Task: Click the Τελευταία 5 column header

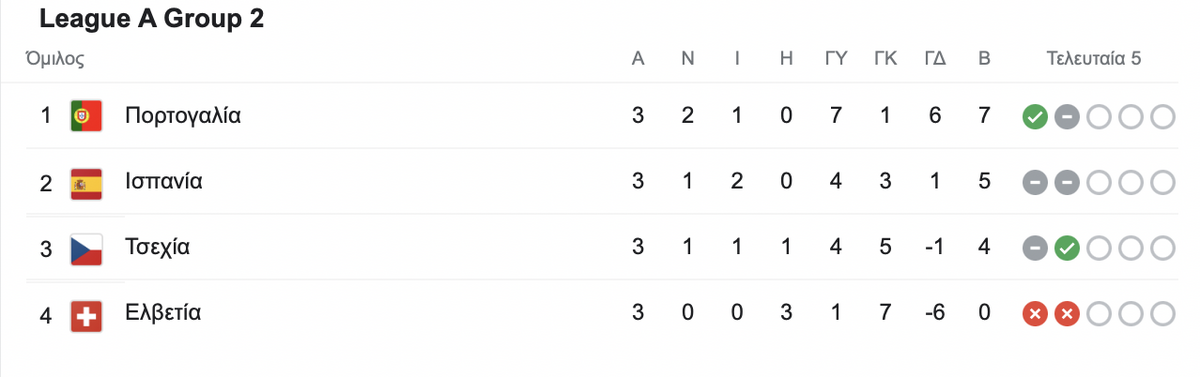Action: click(x=1094, y=59)
